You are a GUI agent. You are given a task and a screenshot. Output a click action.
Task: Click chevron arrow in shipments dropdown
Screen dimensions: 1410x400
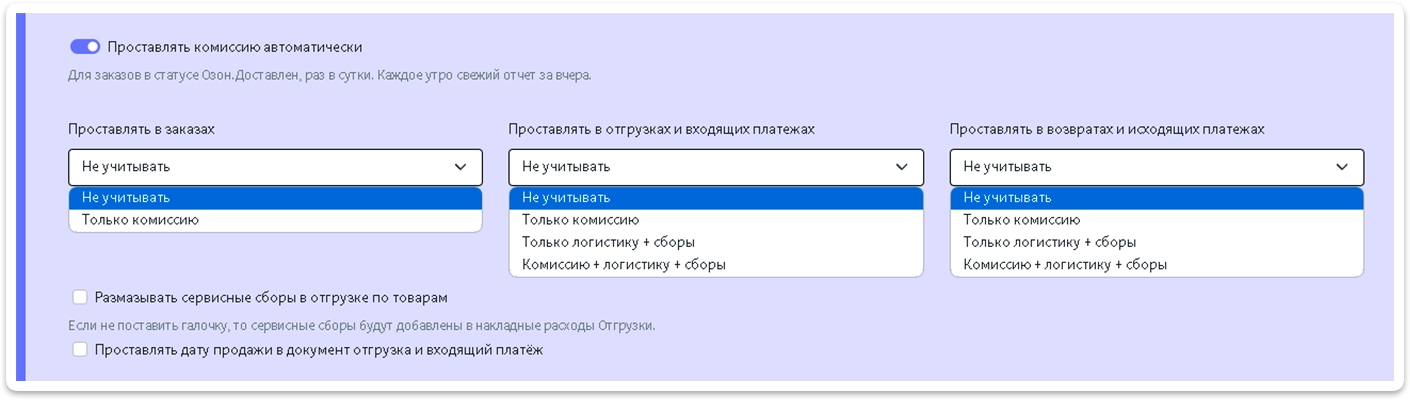click(902, 167)
